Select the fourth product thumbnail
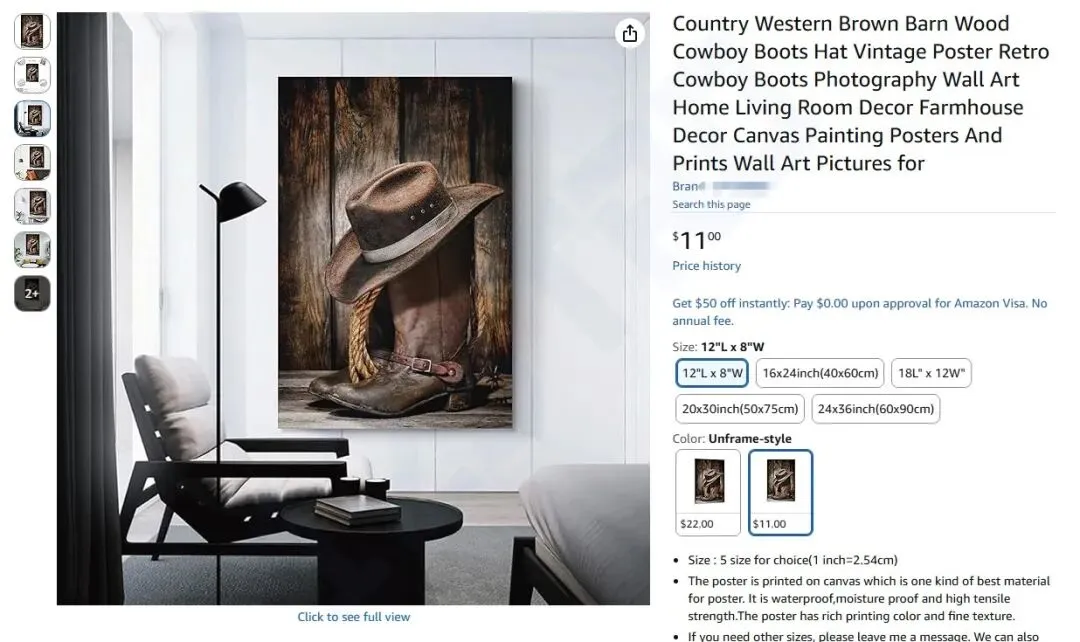 point(32,162)
